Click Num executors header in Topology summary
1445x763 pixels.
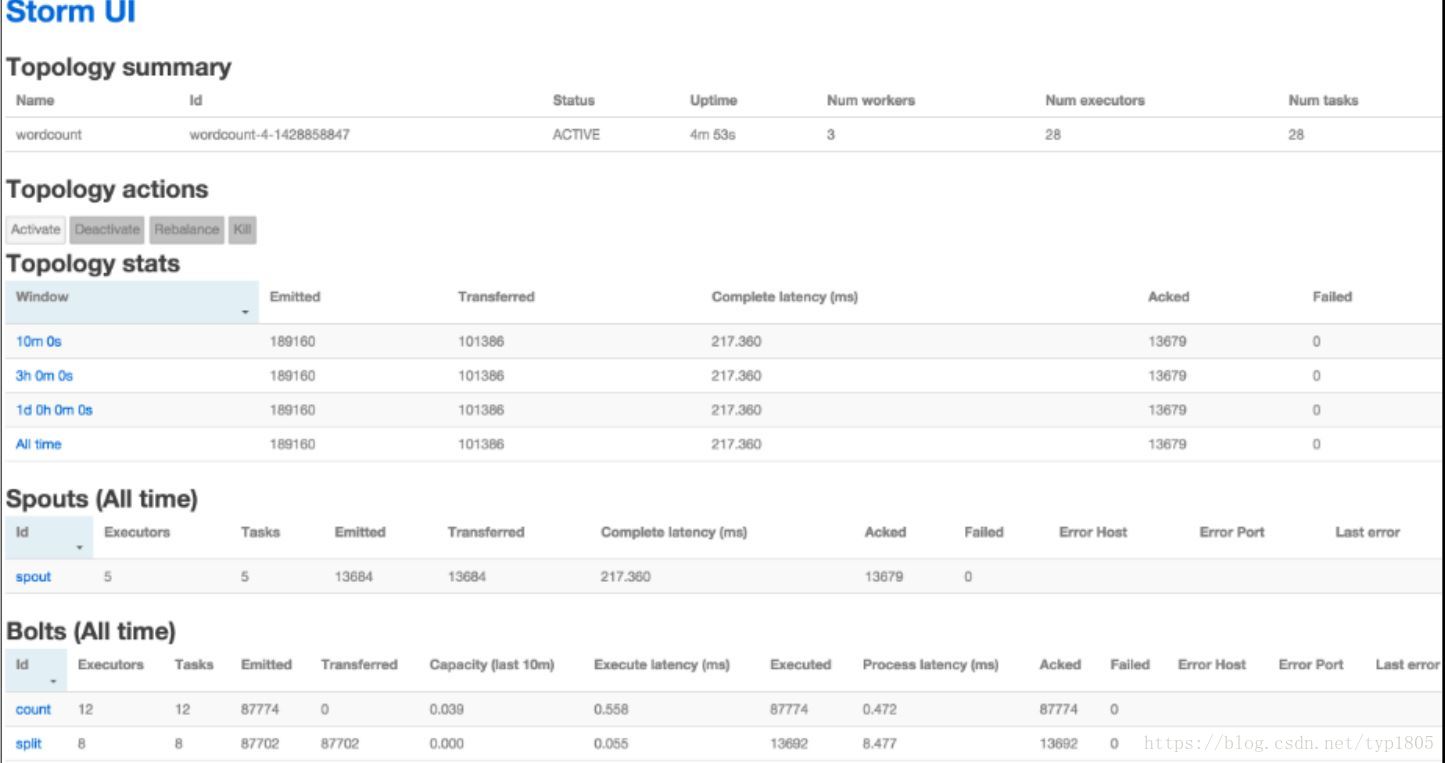[x=1095, y=100]
